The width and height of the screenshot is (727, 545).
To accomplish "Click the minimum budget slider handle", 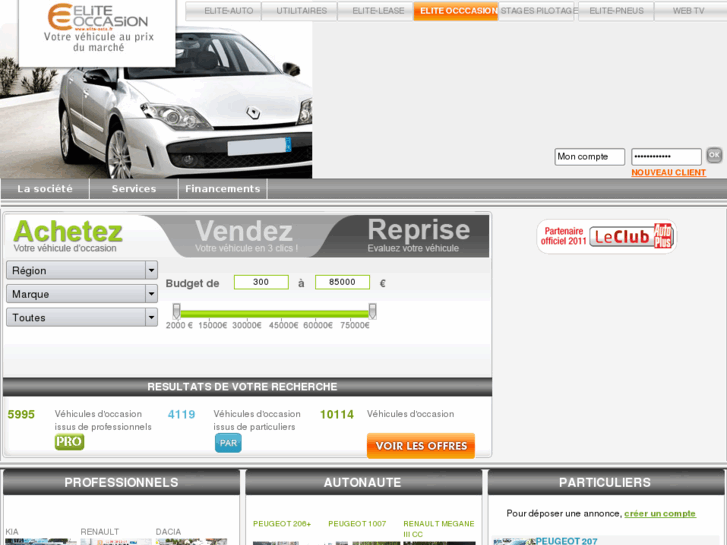I will [176, 311].
